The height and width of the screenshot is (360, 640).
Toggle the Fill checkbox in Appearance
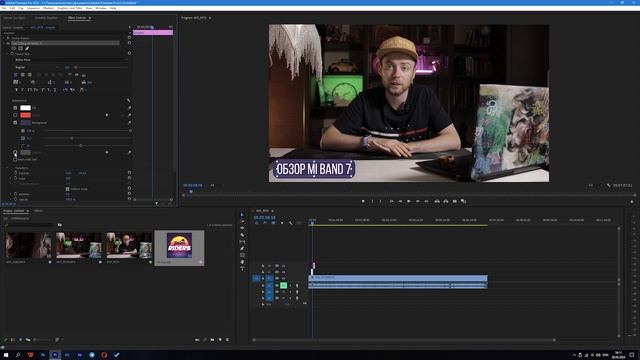15,108
